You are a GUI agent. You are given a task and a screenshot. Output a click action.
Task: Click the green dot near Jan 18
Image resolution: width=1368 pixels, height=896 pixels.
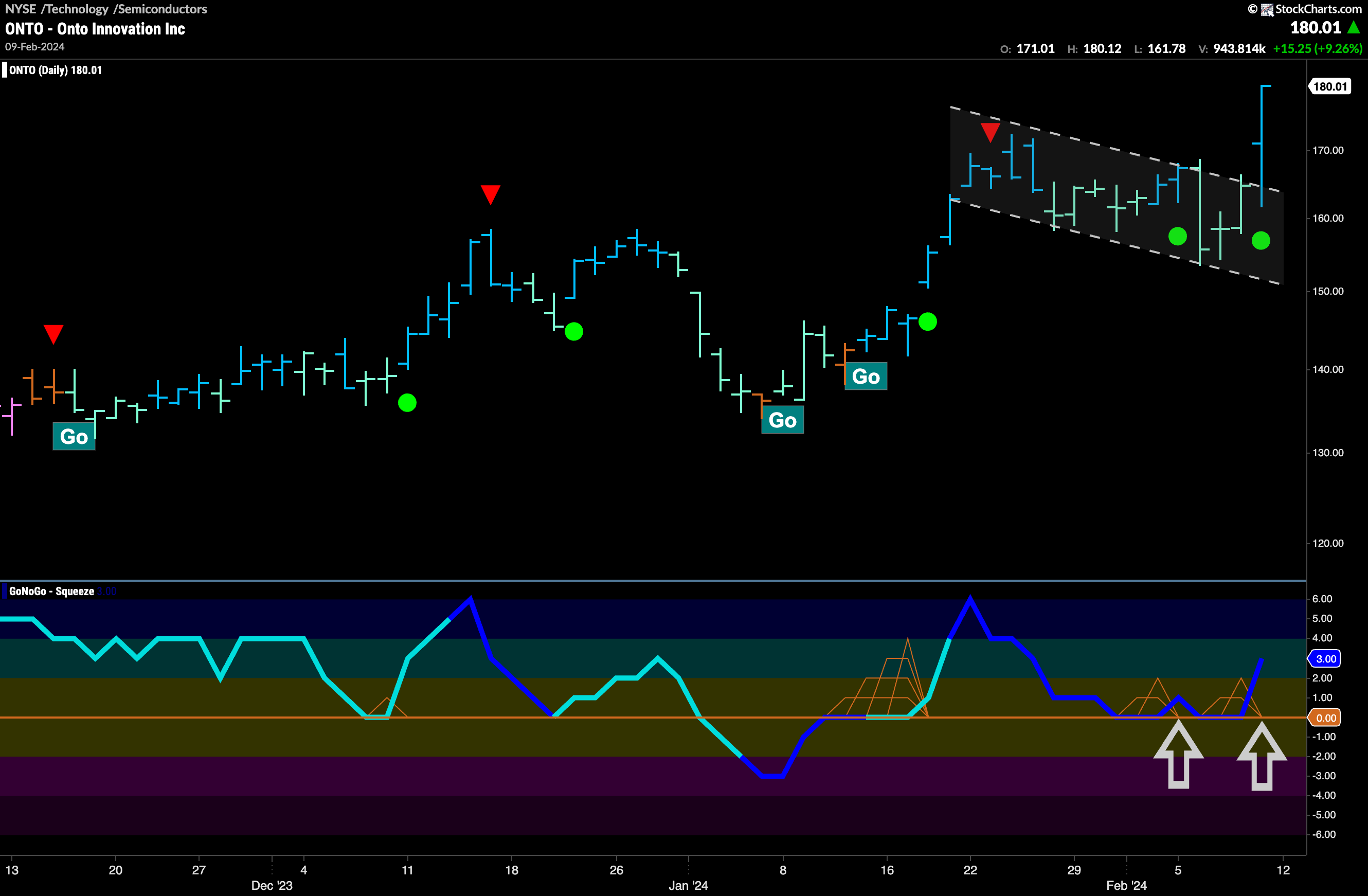click(928, 321)
